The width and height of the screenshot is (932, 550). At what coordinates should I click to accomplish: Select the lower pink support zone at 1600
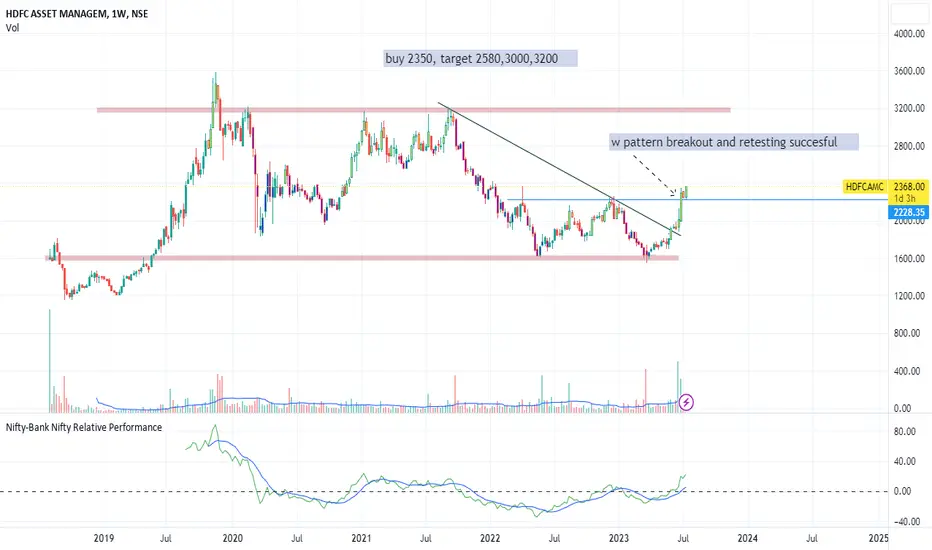point(362,258)
